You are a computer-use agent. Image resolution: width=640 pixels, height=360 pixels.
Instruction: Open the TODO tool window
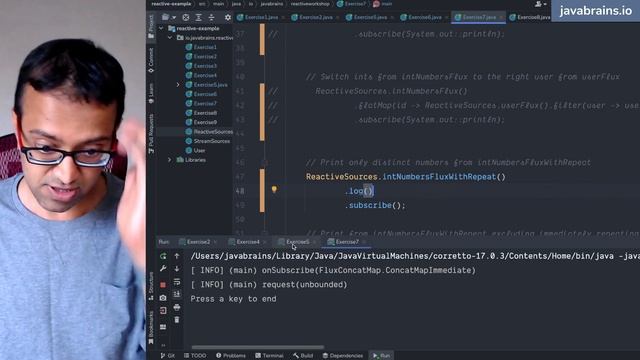(195, 356)
